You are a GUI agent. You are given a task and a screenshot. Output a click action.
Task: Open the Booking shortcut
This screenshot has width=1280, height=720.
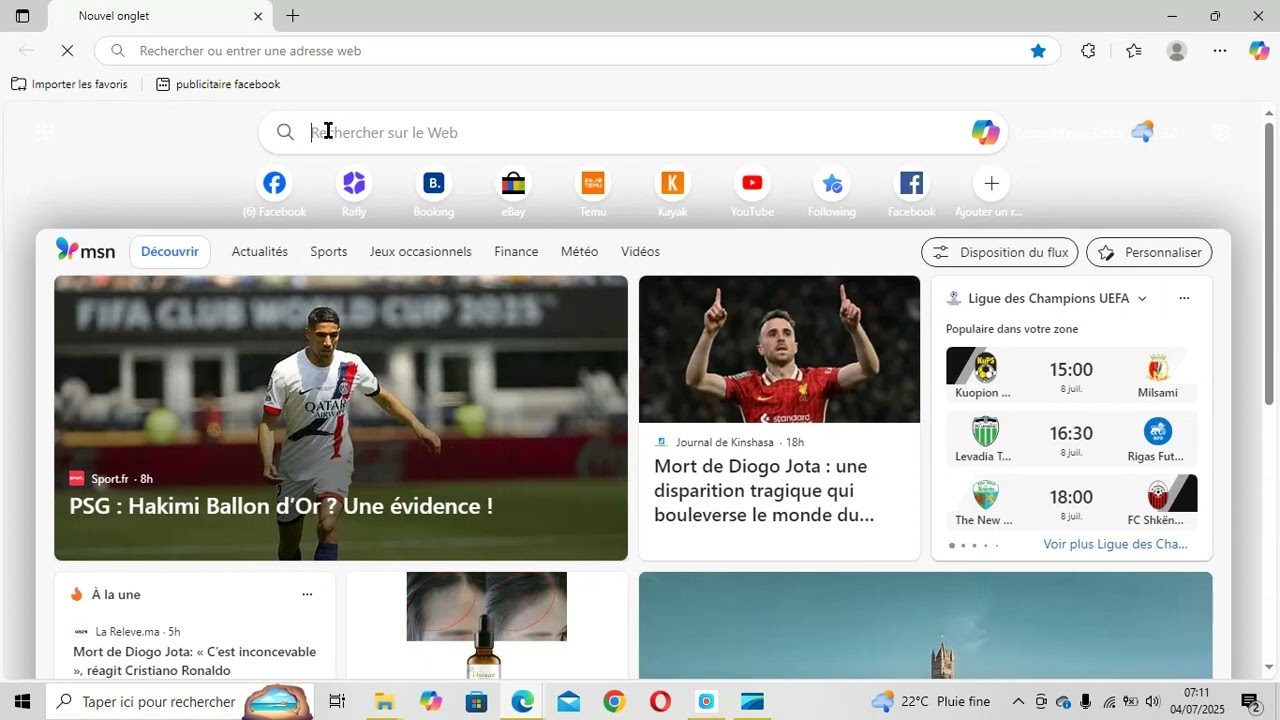tap(433, 192)
